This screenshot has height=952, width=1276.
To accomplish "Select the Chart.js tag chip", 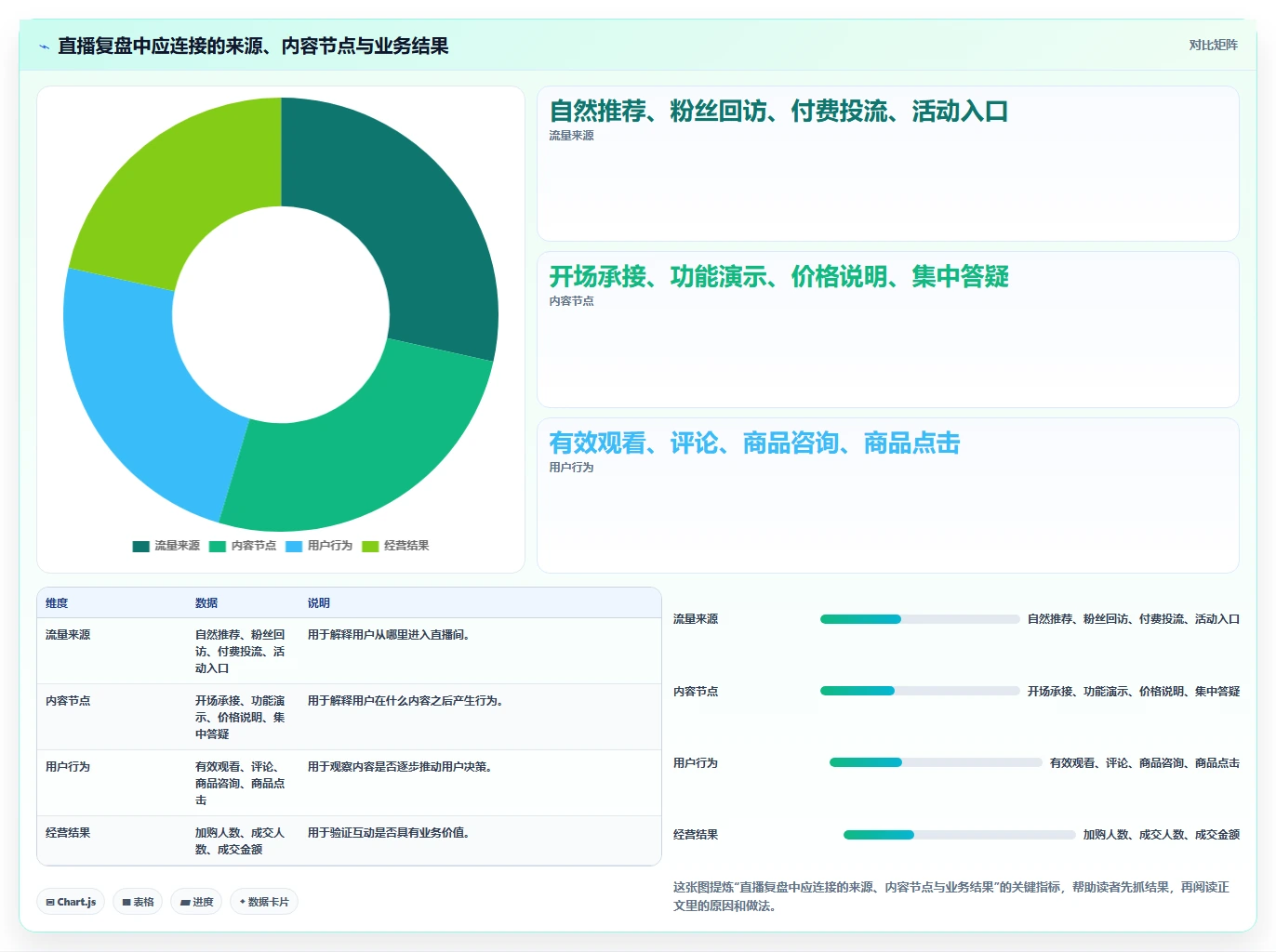I will click(71, 902).
